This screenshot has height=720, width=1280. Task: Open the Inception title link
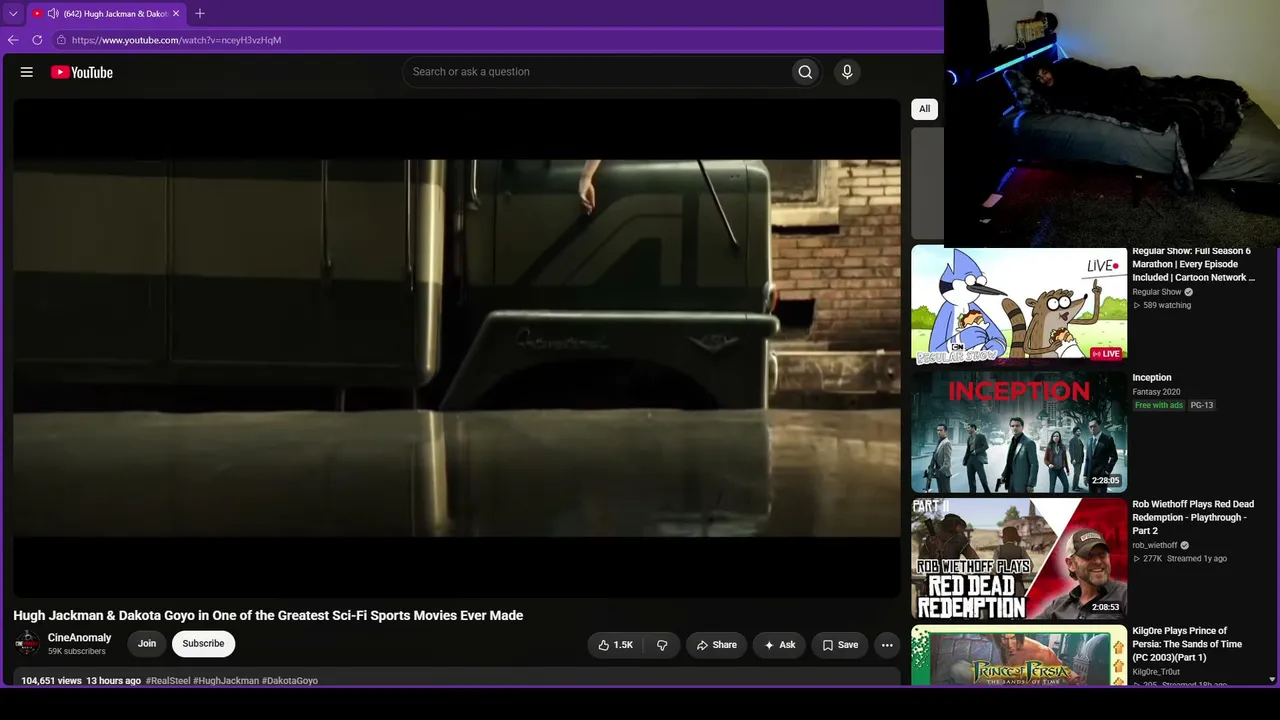tap(1152, 378)
